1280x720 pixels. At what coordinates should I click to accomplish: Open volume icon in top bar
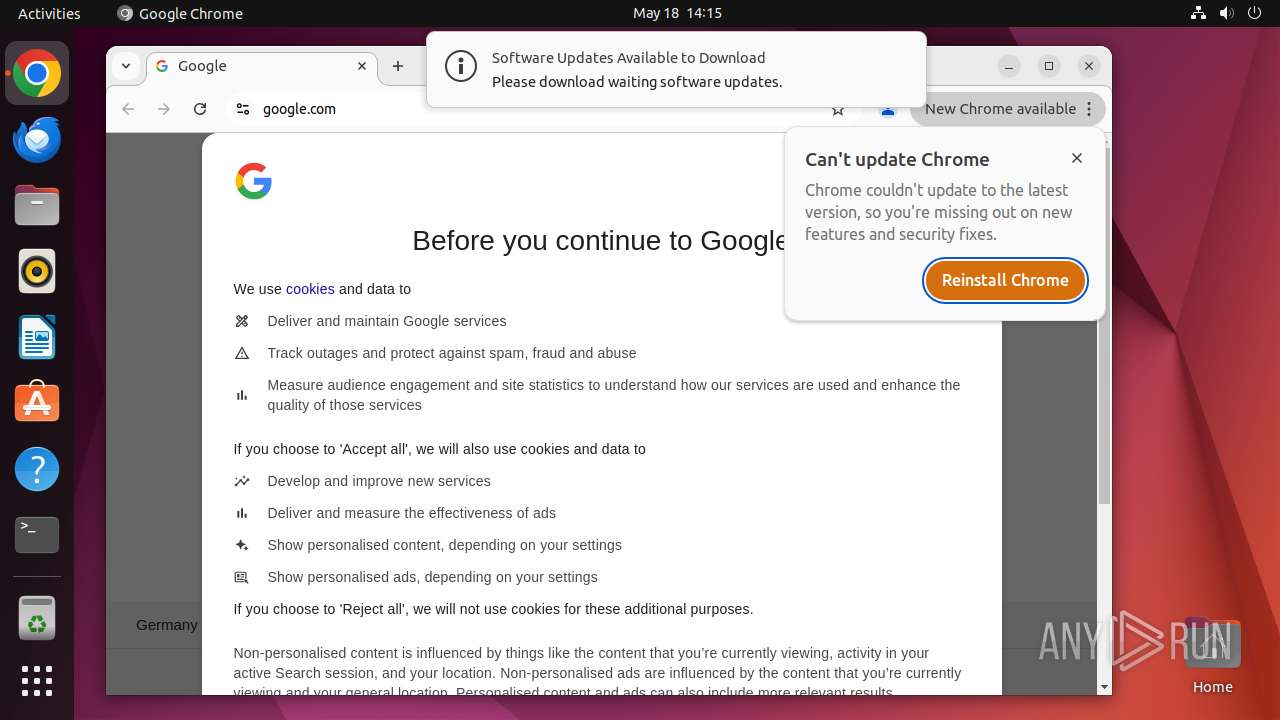[1227, 13]
